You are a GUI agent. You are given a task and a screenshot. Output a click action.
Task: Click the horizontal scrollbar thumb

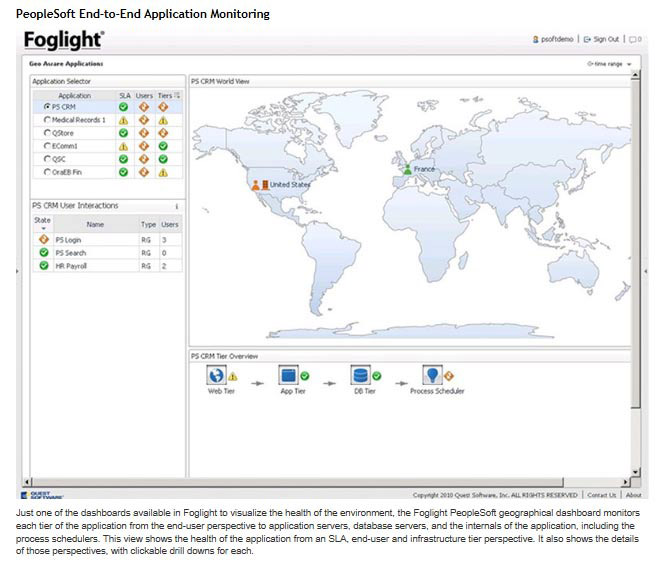pyautogui.click(x=298, y=482)
